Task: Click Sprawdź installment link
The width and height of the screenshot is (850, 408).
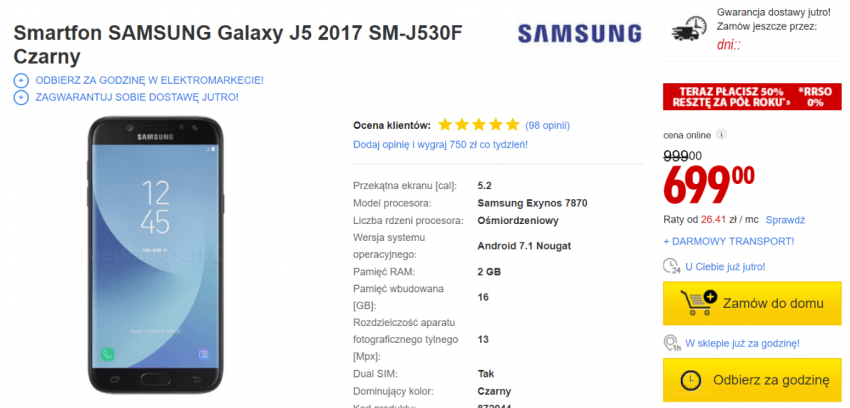Action: (x=785, y=220)
